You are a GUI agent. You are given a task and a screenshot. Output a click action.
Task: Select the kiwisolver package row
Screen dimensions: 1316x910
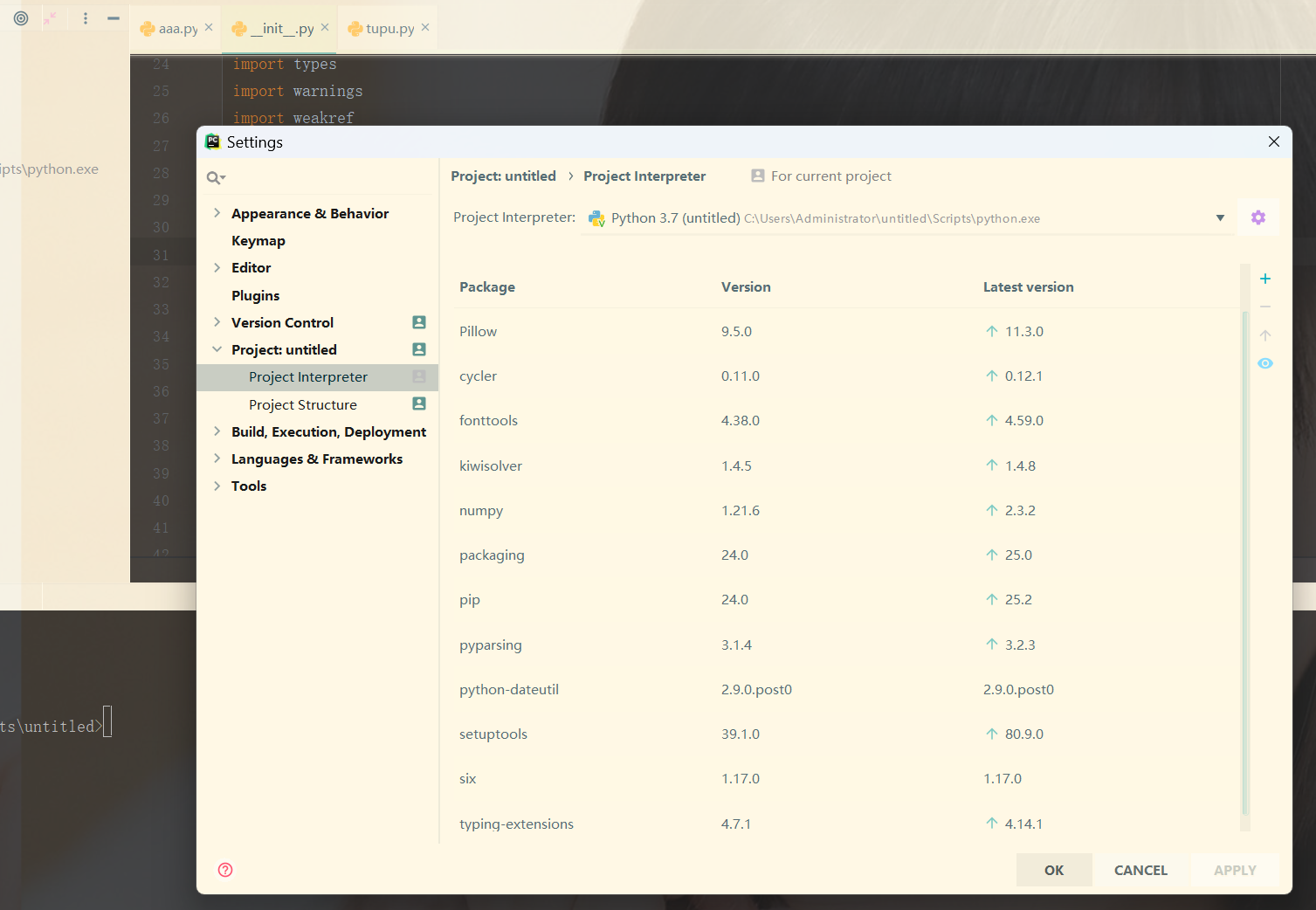[847, 465]
